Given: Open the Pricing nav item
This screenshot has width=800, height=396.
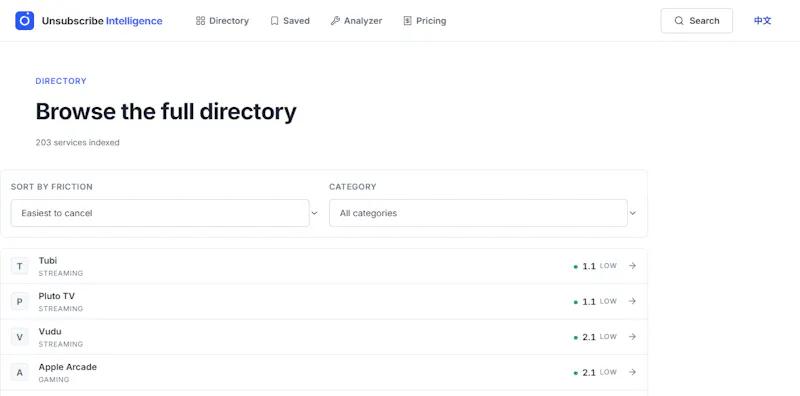Looking at the screenshot, I should [424, 21].
